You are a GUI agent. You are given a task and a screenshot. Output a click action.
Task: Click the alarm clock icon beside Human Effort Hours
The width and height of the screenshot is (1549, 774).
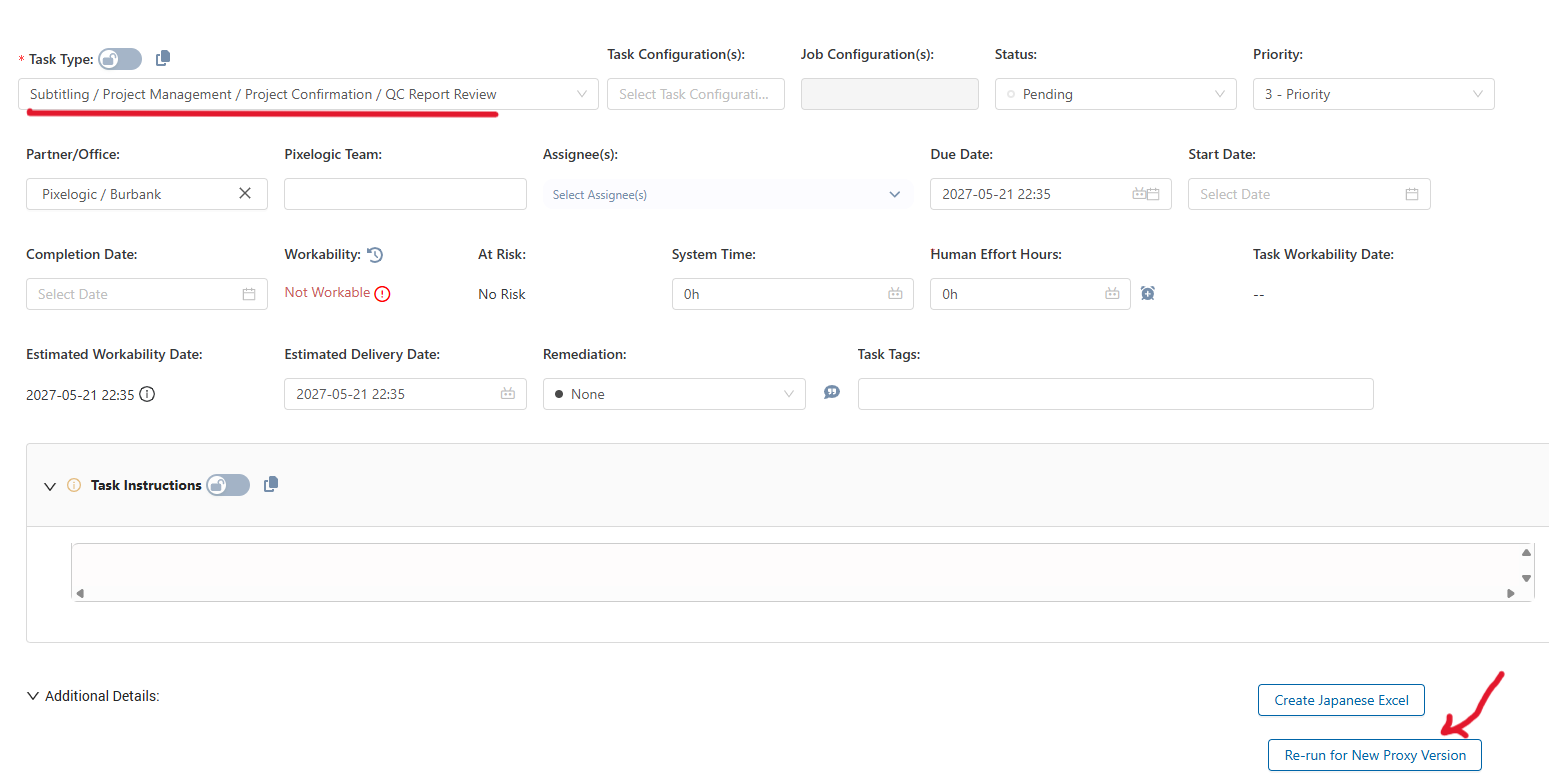pyautogui.click(x=1148, y=293)
